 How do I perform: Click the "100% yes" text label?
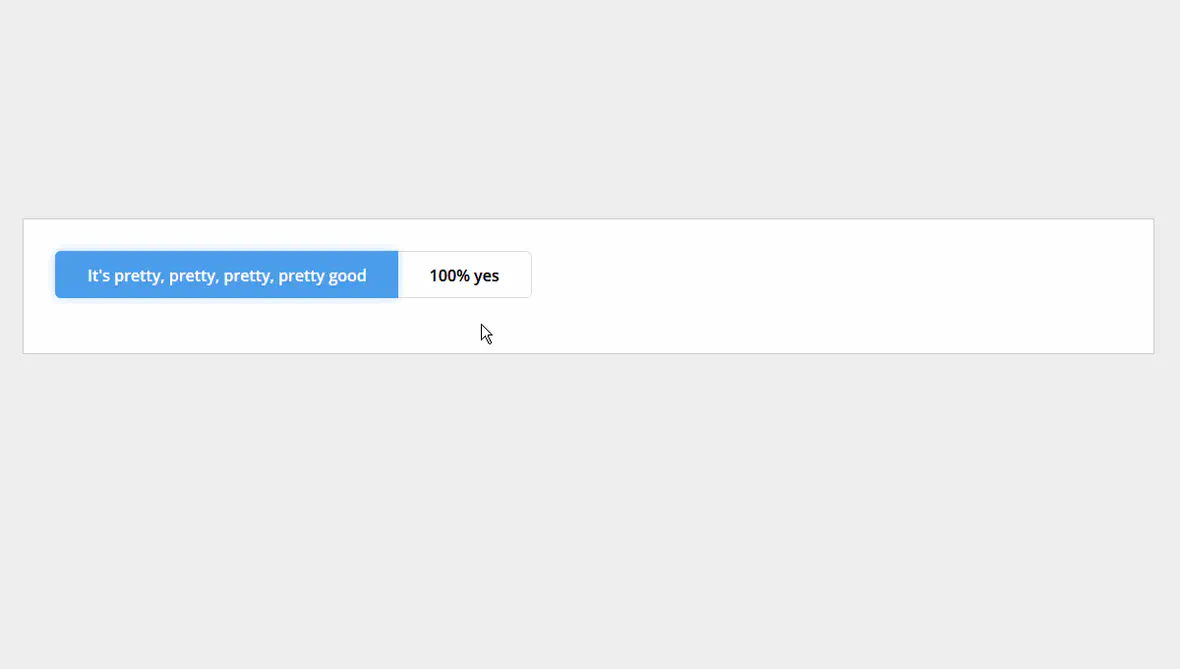(x=464, y=275)
